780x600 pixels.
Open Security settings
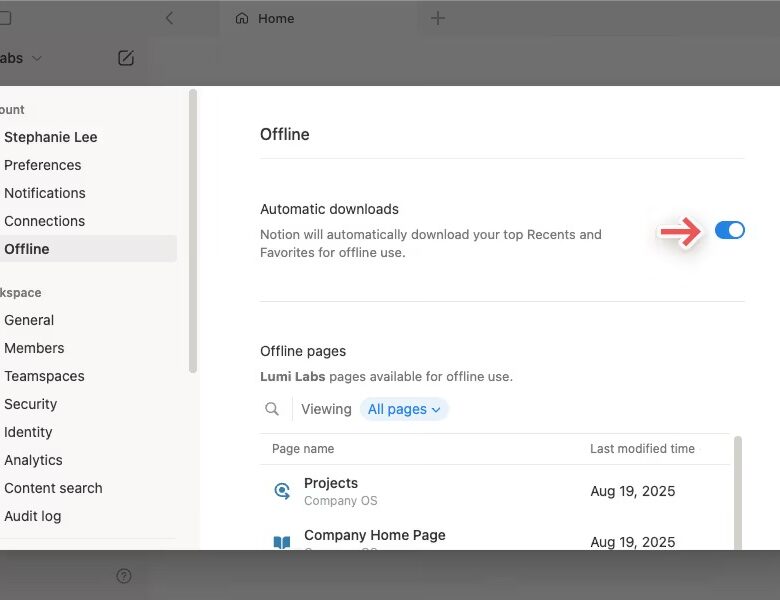[x=31, y=404]
